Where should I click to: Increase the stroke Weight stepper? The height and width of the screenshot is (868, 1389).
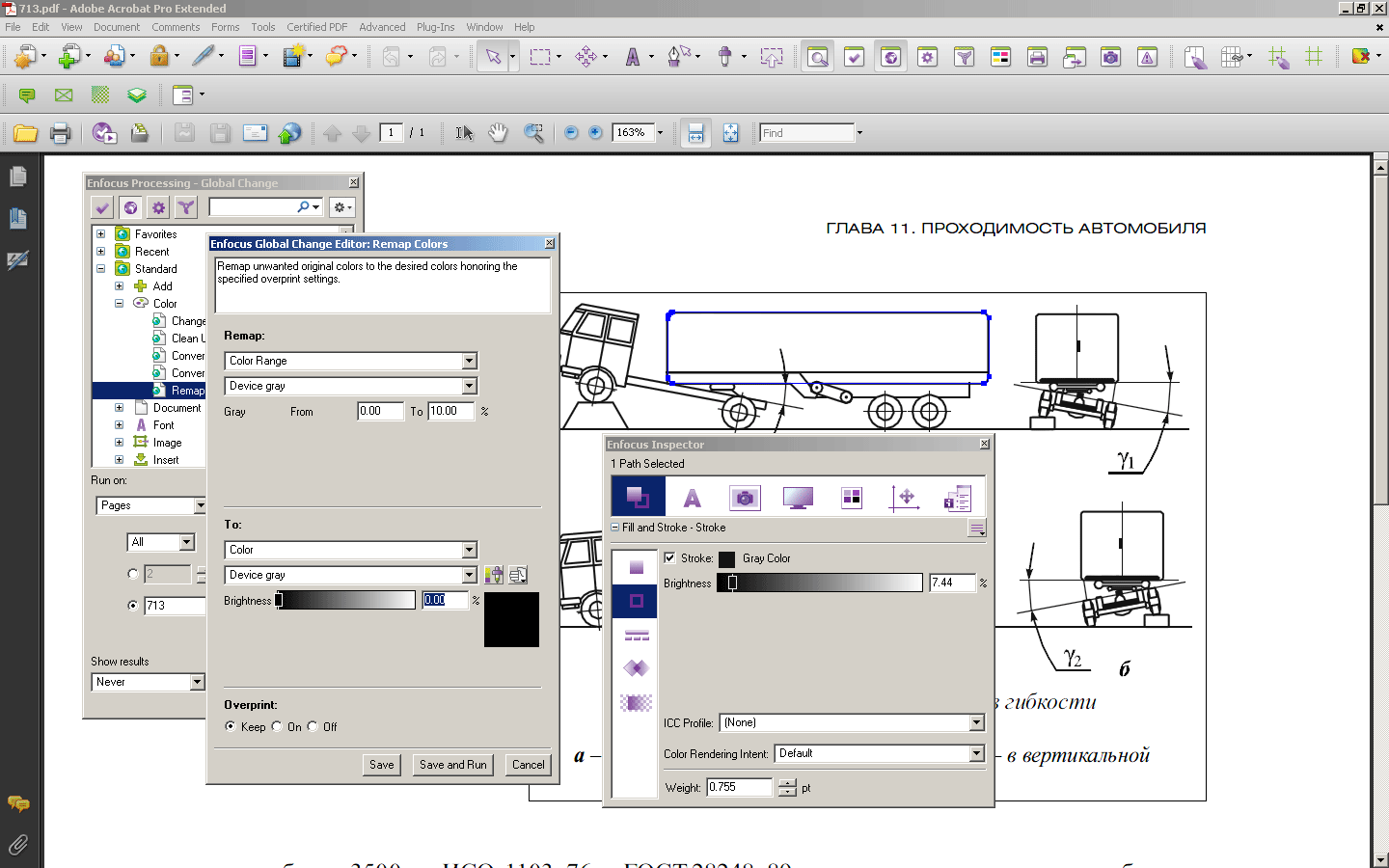787,783
